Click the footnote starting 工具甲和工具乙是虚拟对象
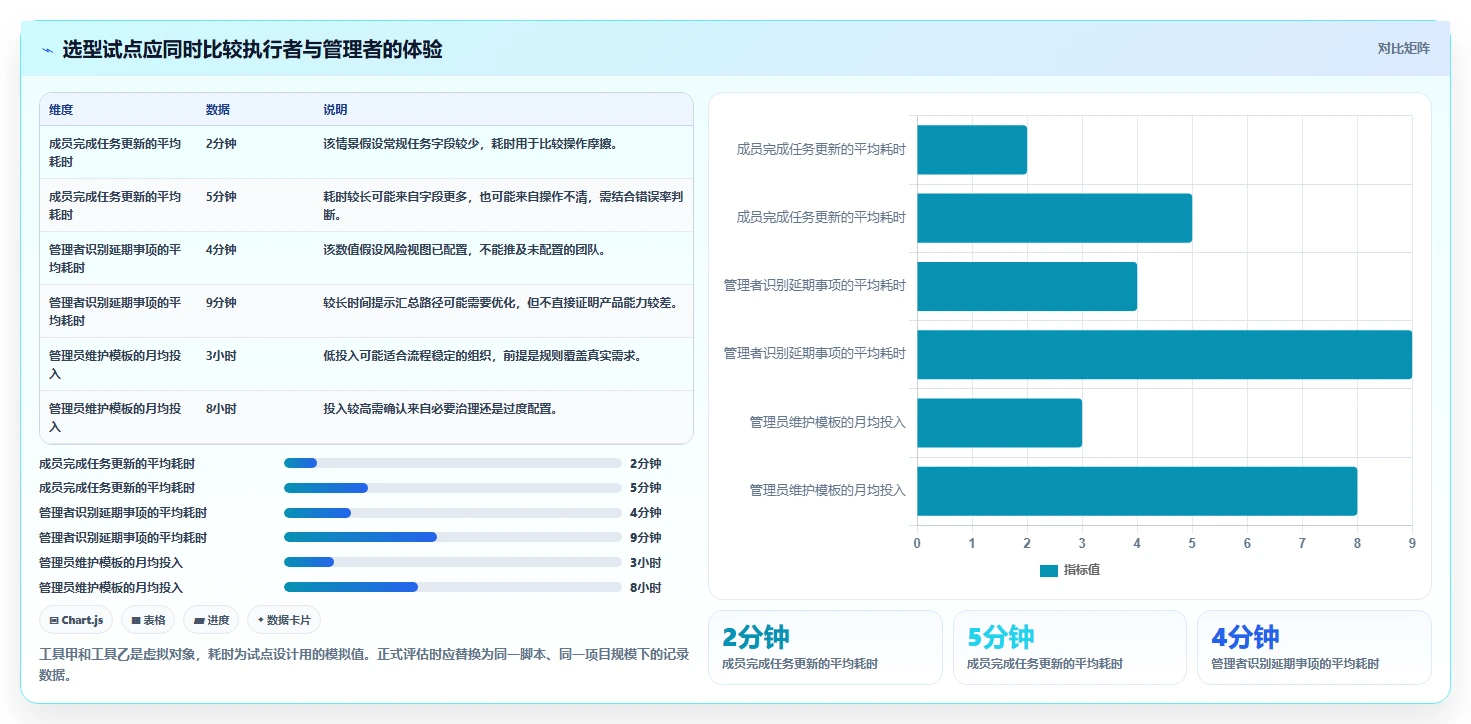 [x=364, y=665]
